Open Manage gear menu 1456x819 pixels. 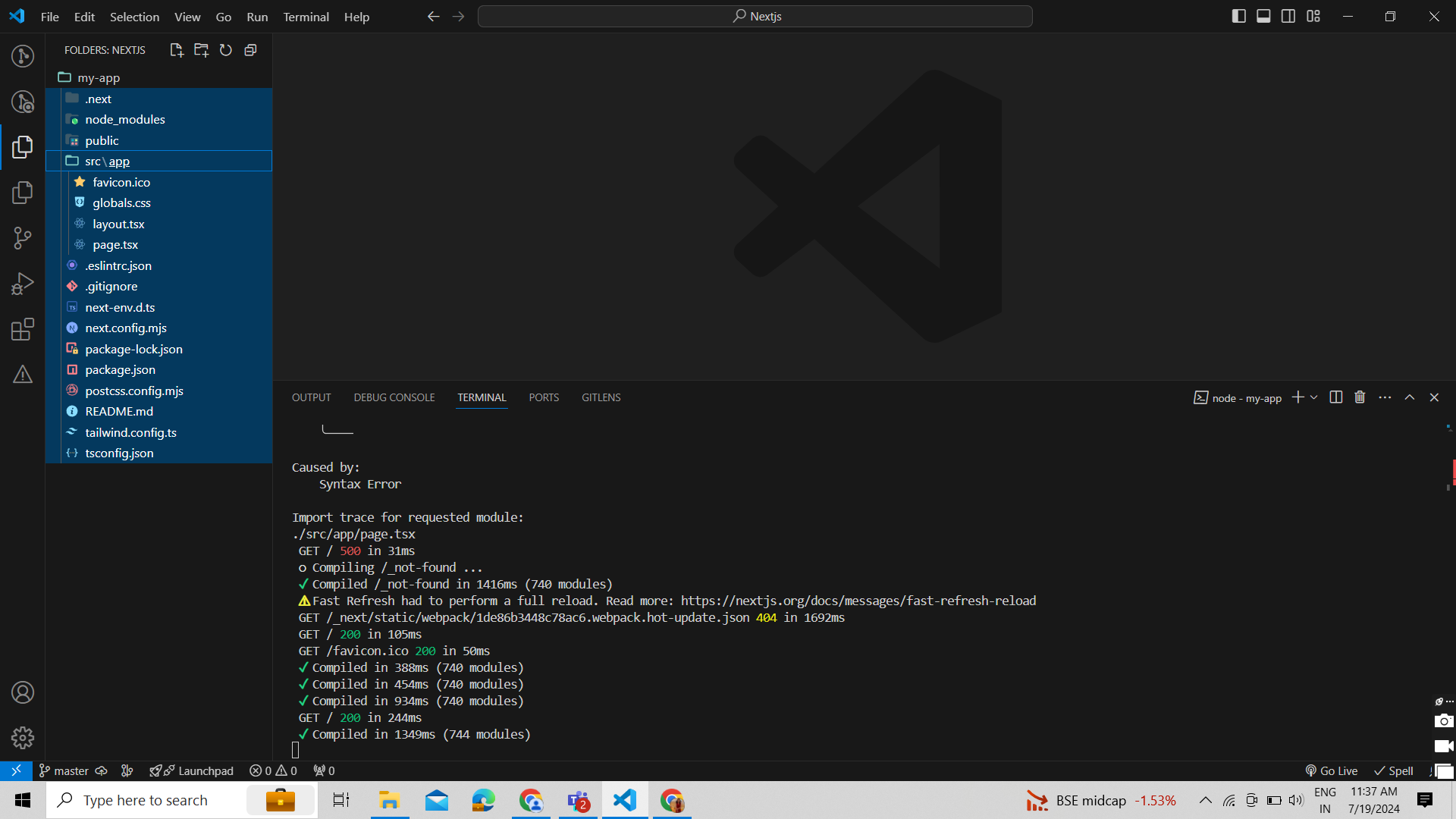(23, 737)
